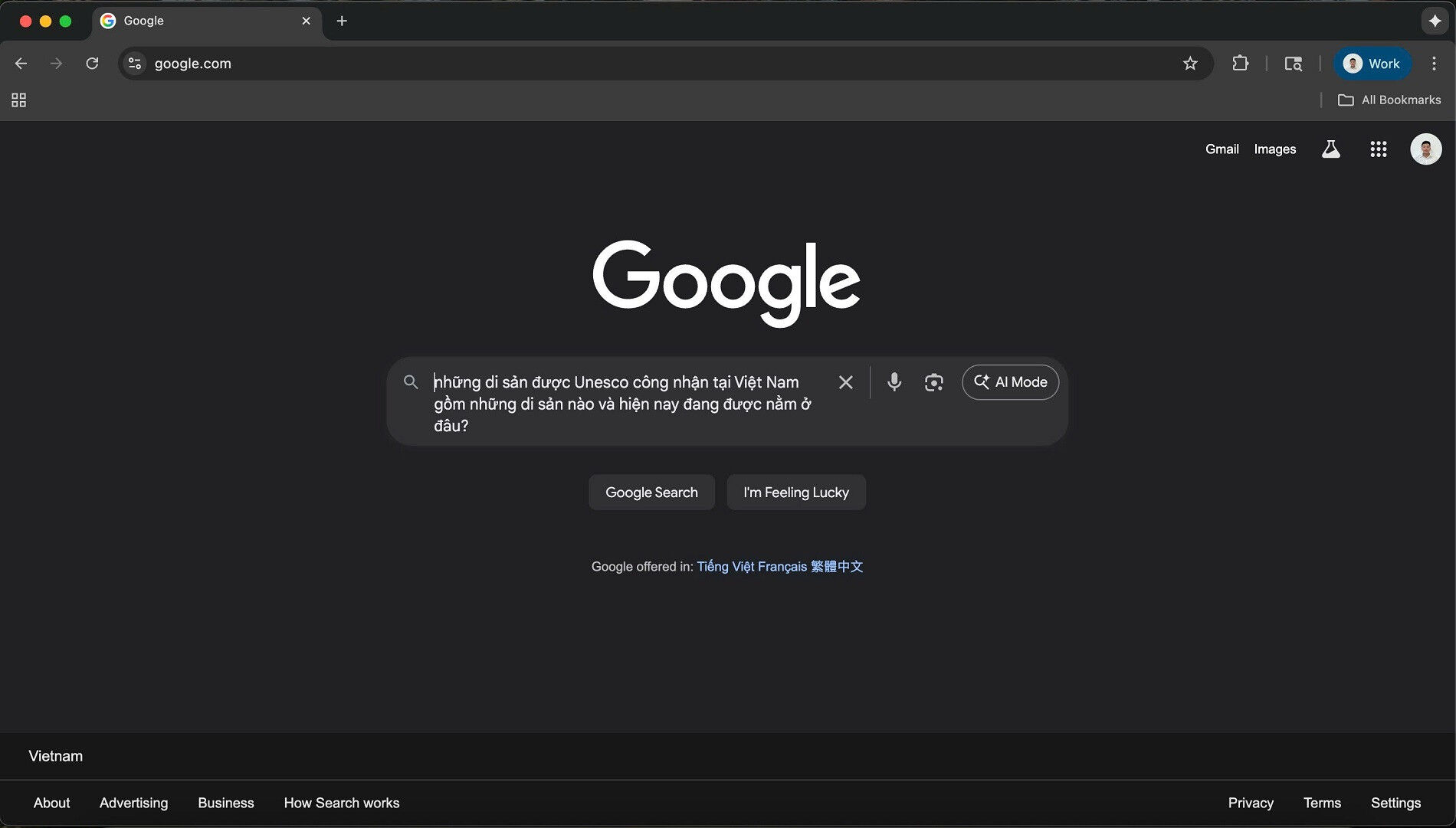Bookmark this page with the star icon
This screenshot has height=828, width=1456.
(x=1190, y=64)
